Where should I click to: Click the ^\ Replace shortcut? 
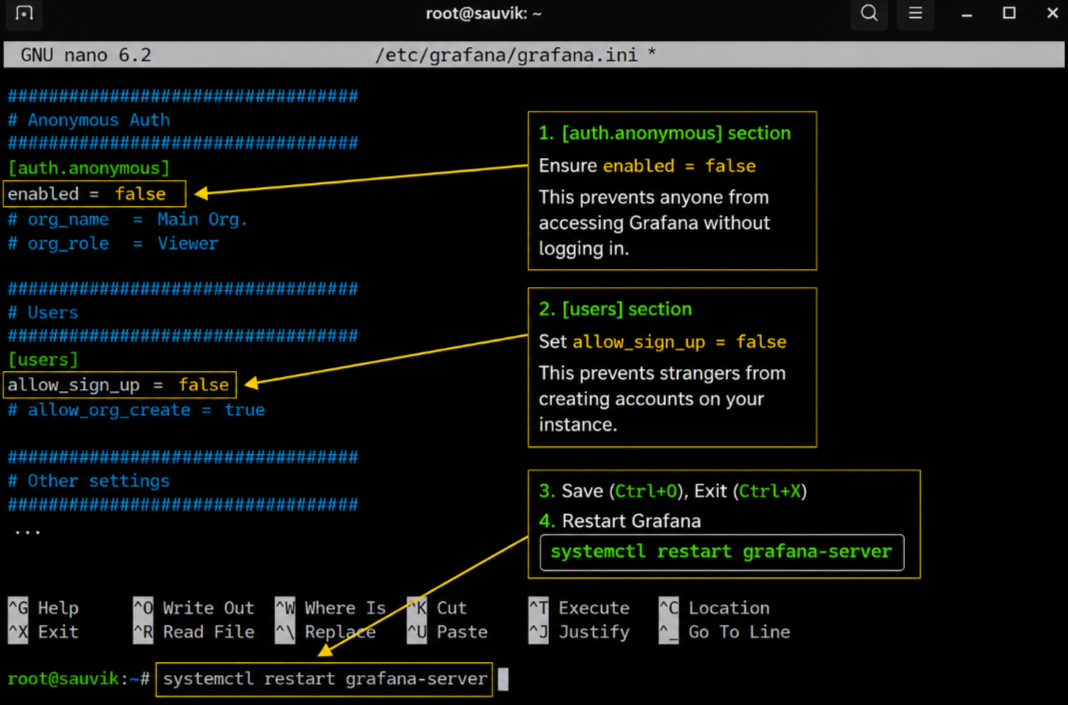(x=326, y=632)
